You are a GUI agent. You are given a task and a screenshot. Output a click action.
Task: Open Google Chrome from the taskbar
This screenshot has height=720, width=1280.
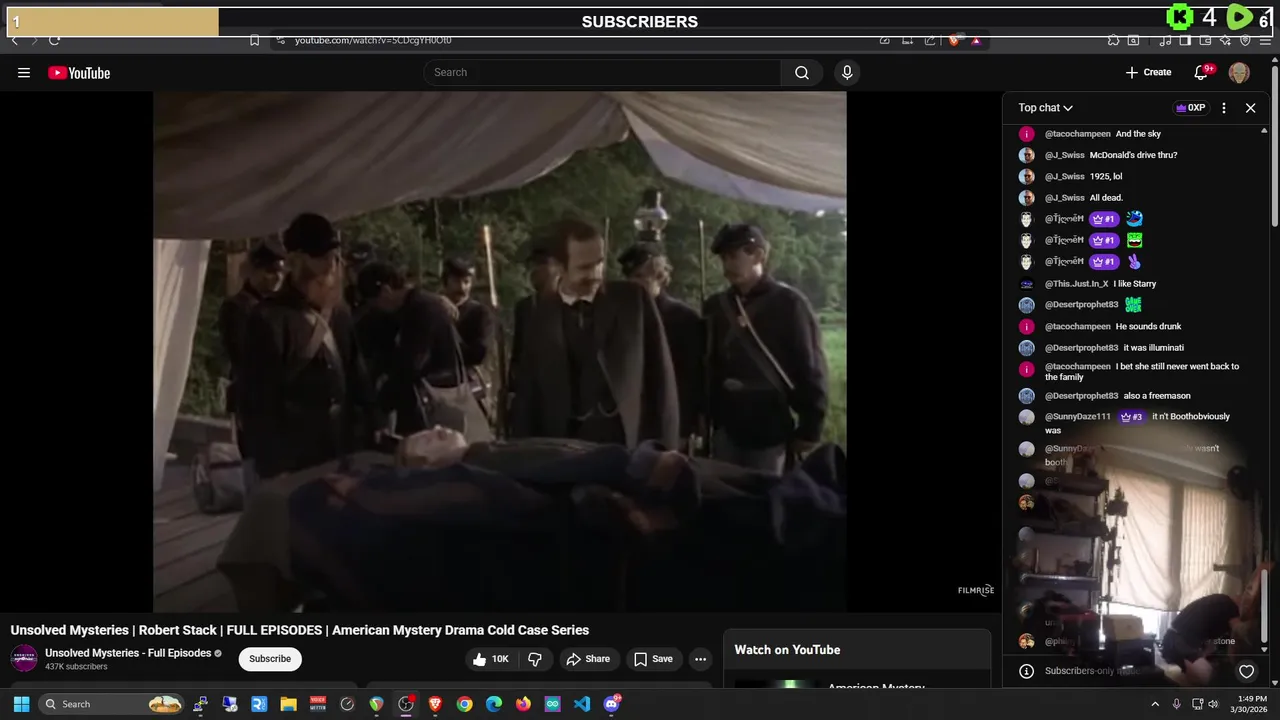point(464,704)
